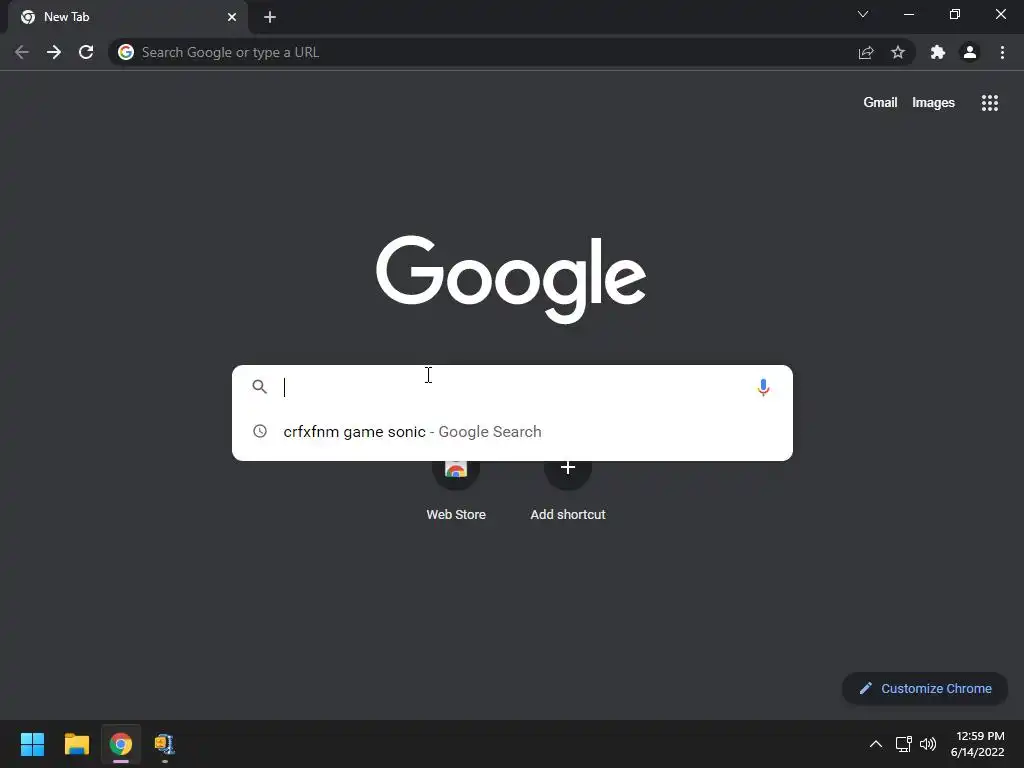Image resolution: width=1024 pixels, height=768 pixels.
Task: Minimize the Chrome window
Action: tap(909, 14)
